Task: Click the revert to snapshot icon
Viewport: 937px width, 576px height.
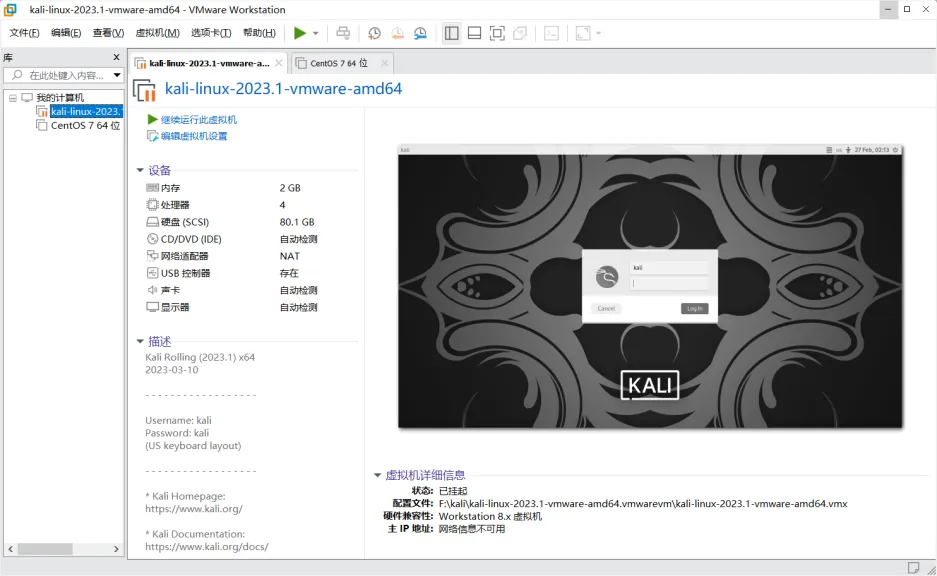Action: [397, 33]
